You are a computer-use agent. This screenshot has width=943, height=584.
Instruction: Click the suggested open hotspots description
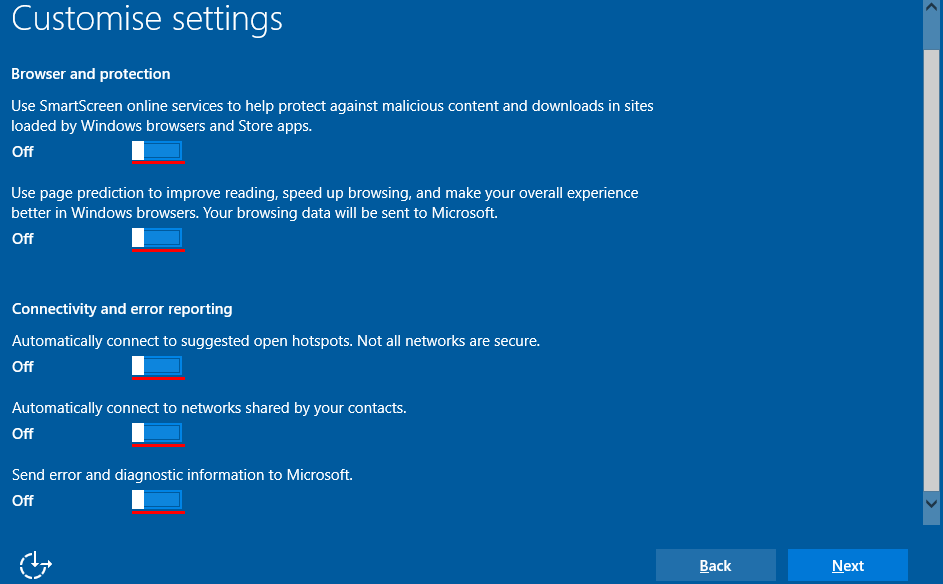(x=276, y=341)
